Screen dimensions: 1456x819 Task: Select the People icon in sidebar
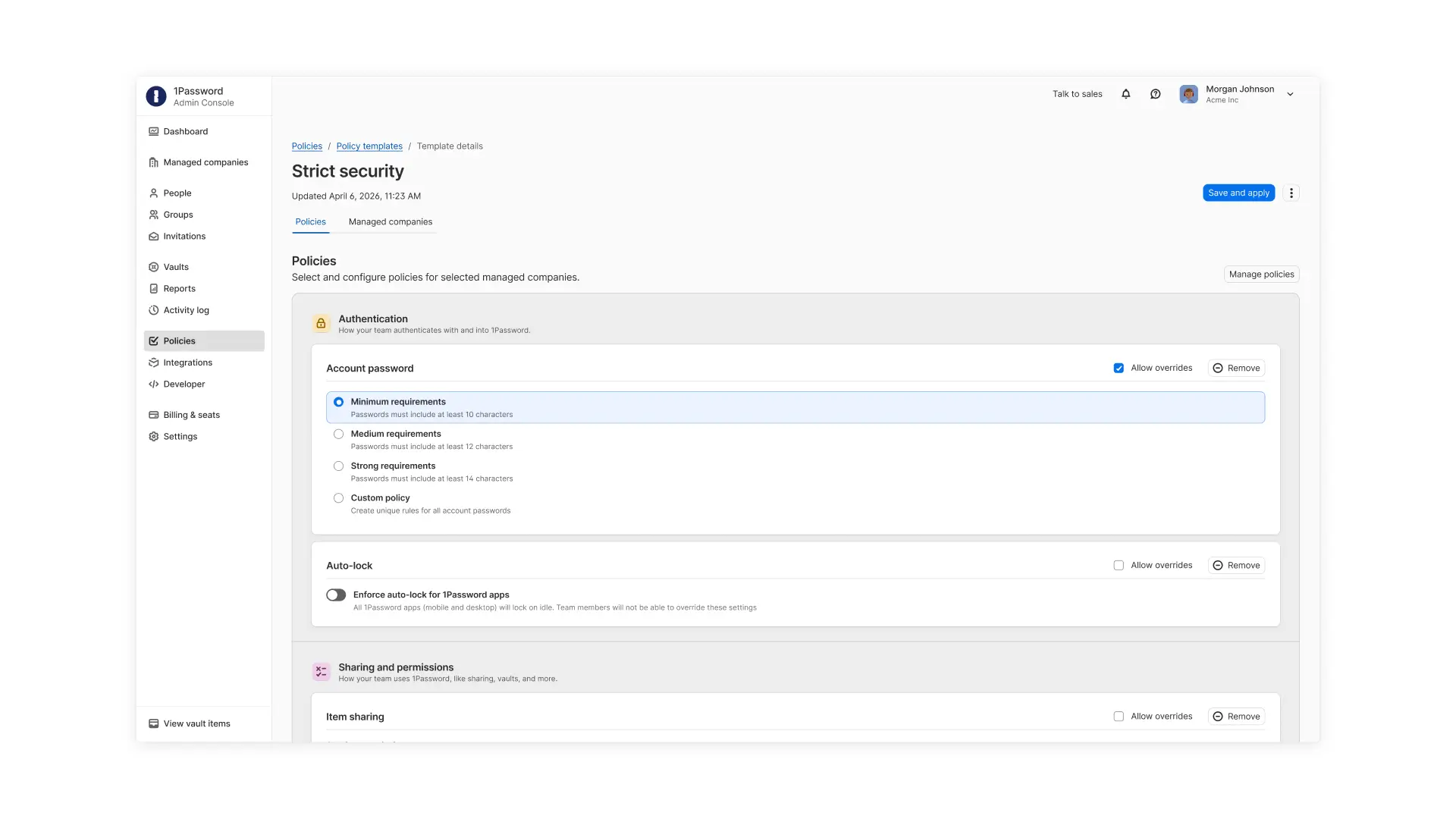154,193
